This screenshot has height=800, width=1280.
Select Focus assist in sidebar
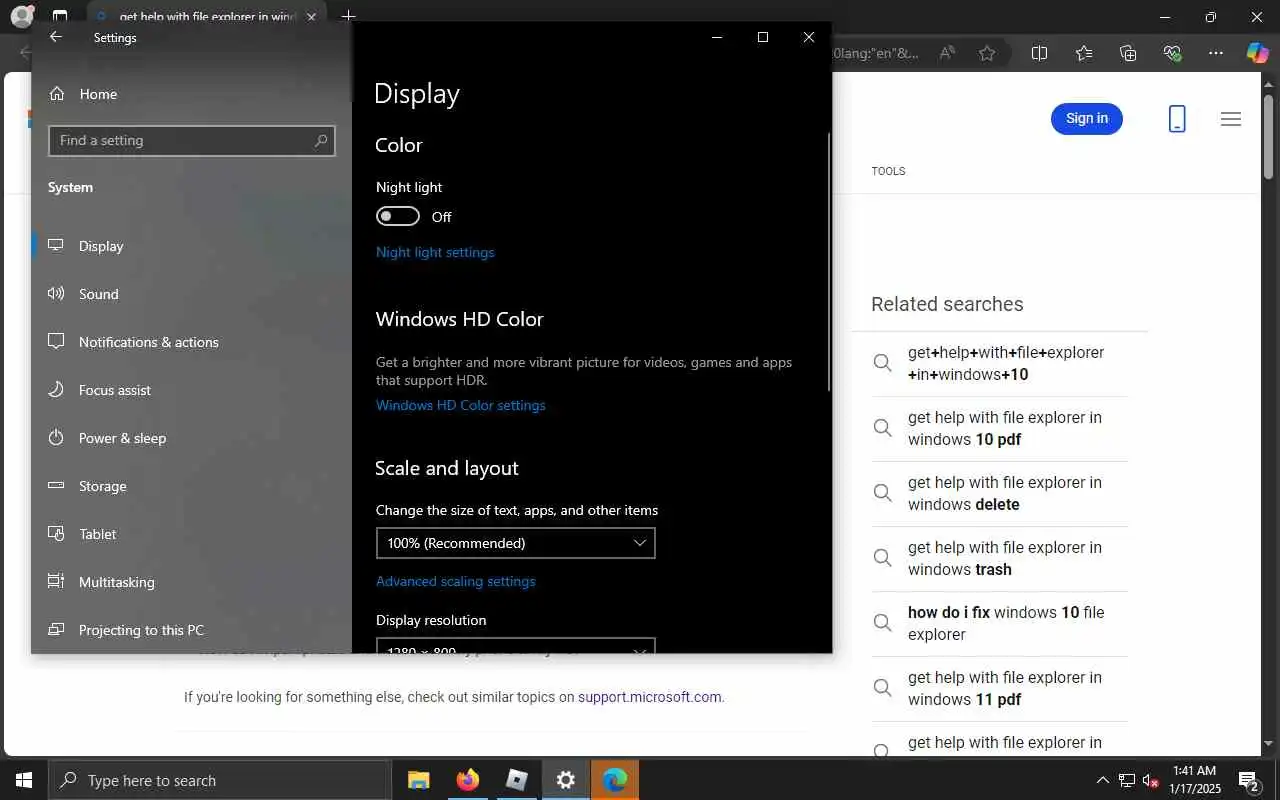coord(191,390)
